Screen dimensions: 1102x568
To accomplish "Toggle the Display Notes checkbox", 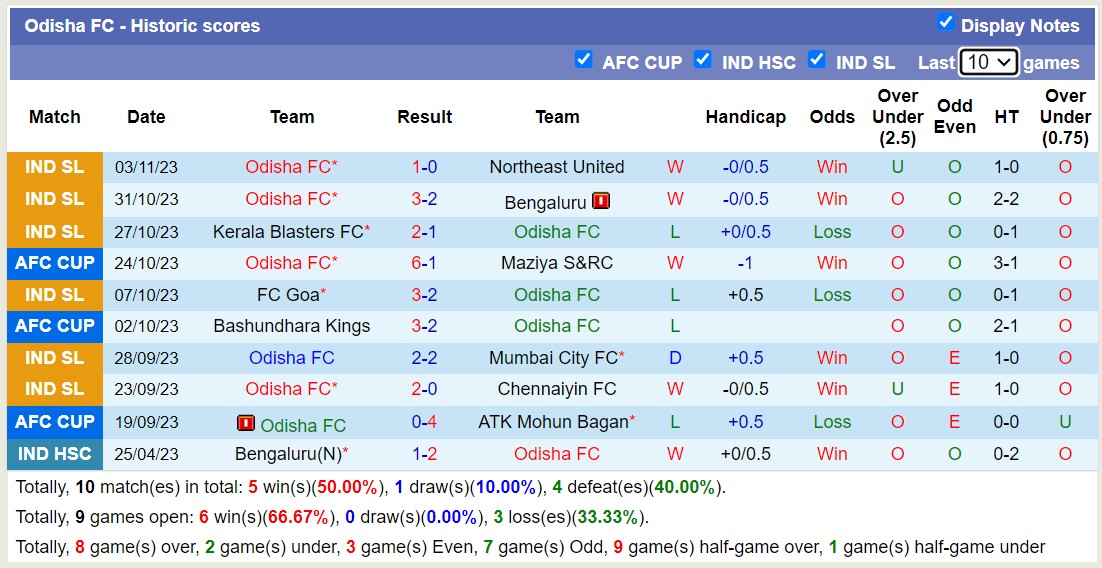I will [x=945, y=23].
